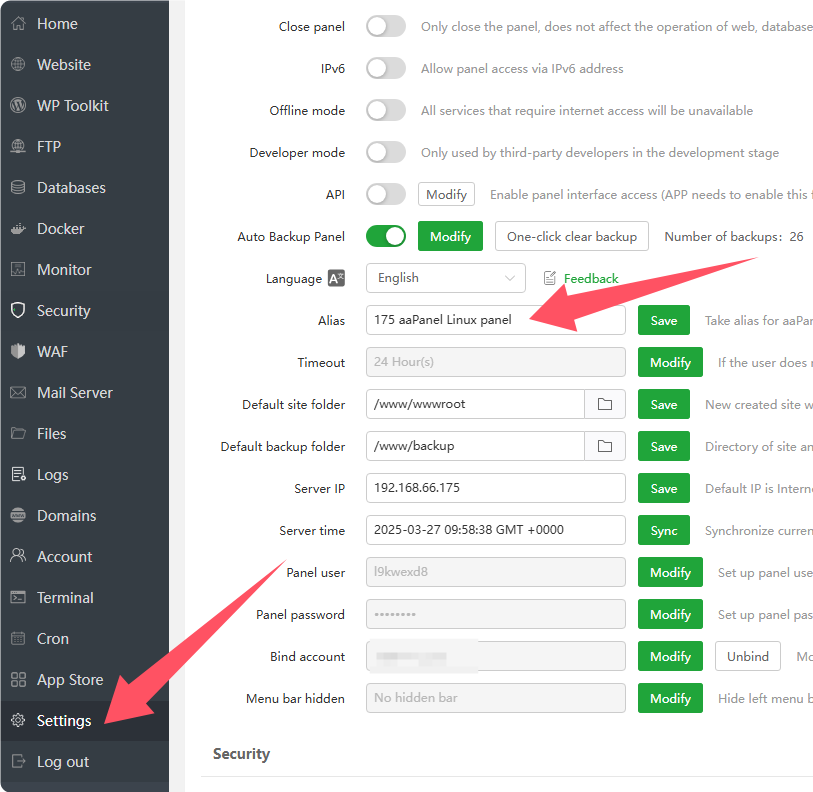The image size is (813, 792).
Task: Click the Databases stack icon
Action: [x=18, y=187]
